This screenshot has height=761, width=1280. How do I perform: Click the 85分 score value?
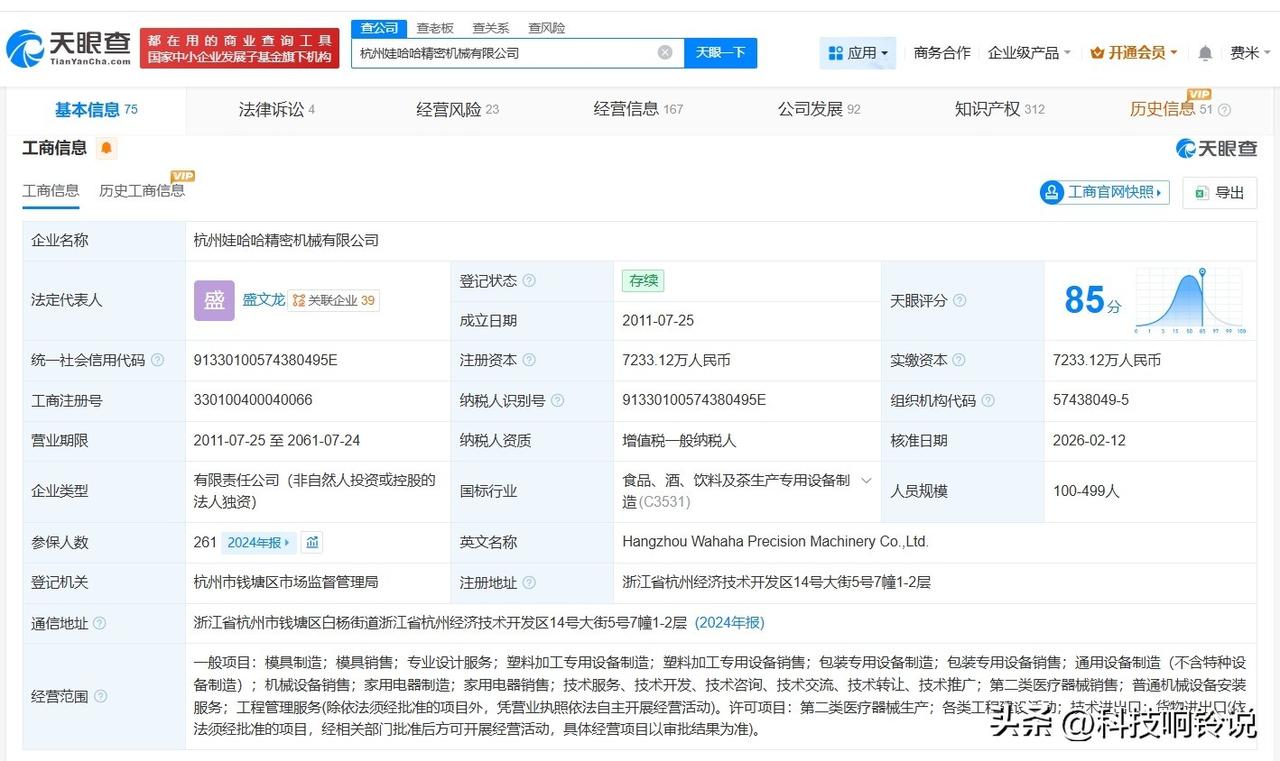click(1093, 300)
